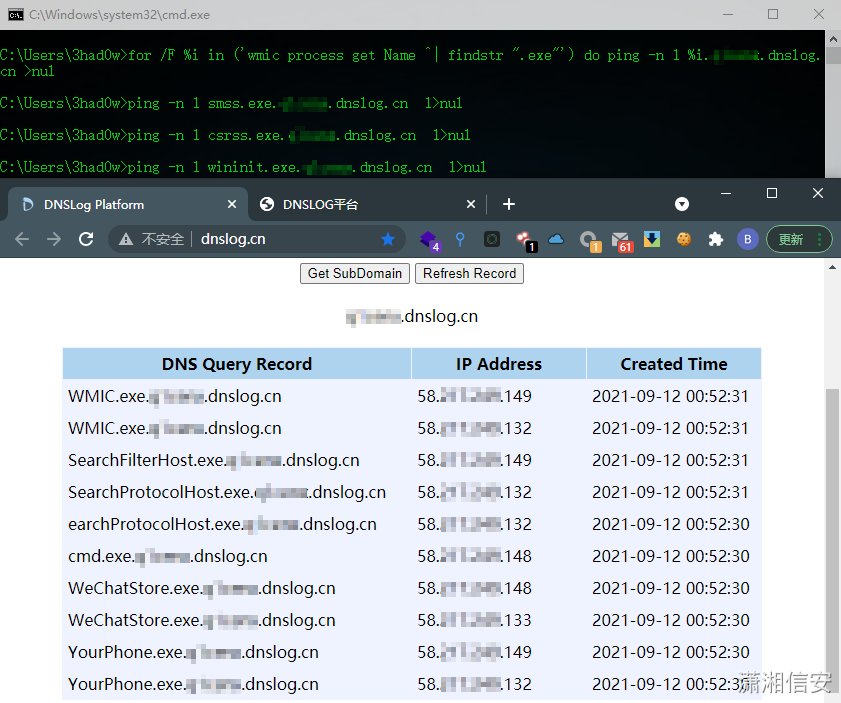Open a new browser tab
This screenshot has width=841, height=703.
[x=509, y=204]
